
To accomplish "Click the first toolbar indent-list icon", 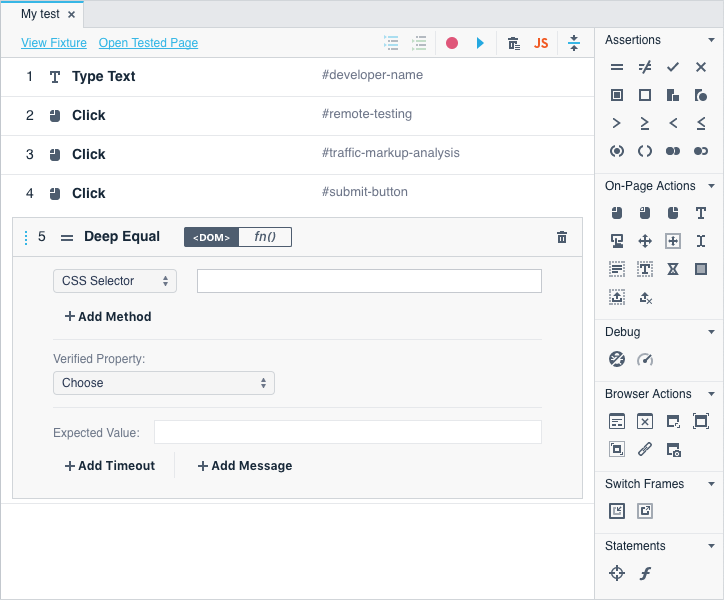I will coord(392,43).
